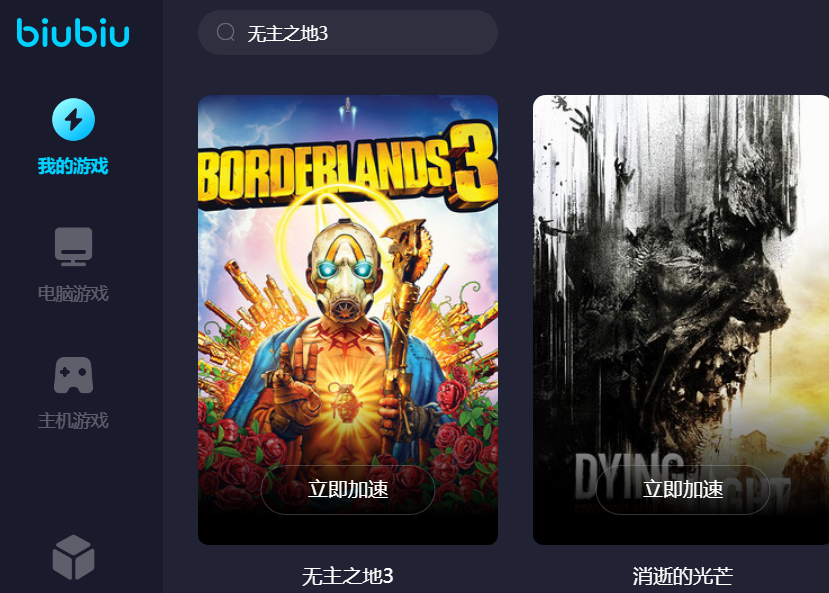The image size is (829, 593).
Task: Open the Borderlands 3 cover art
Action: tap(348, 320)
